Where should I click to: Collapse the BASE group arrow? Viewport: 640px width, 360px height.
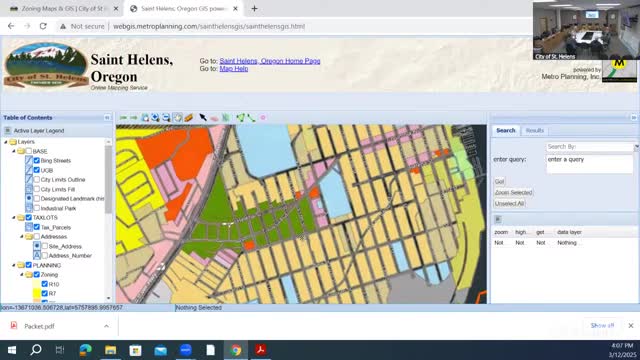tap(13, 151)
